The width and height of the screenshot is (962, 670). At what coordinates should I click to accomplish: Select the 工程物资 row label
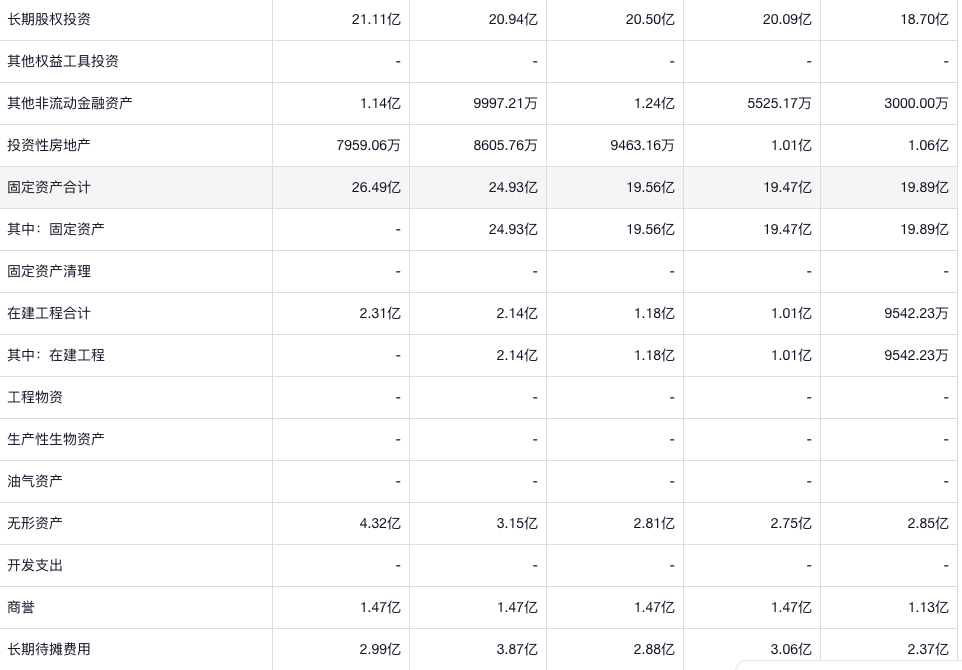(35, 397)
